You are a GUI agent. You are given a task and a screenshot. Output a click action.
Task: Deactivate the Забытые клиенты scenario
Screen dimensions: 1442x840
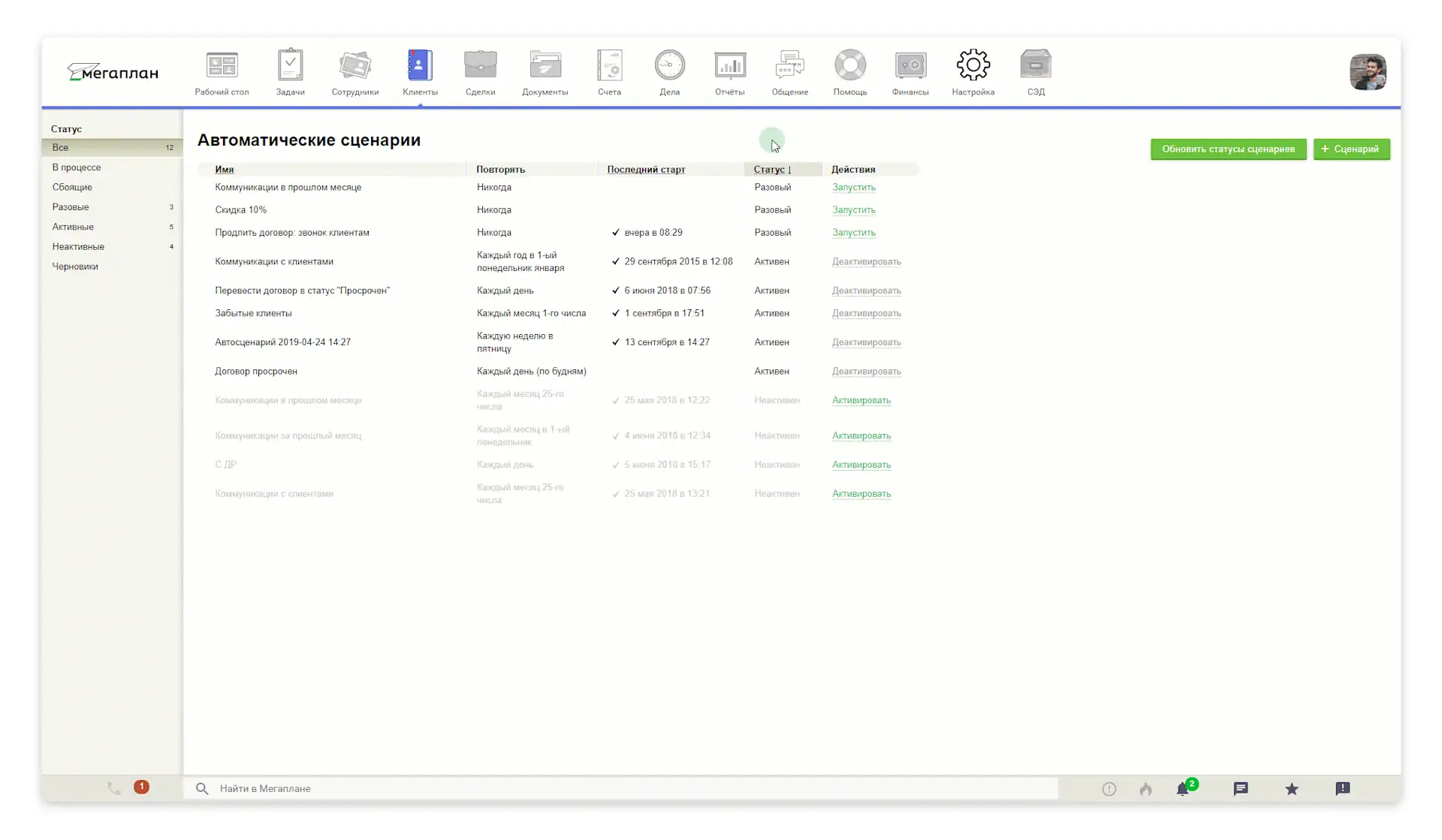pyautogui.click(x=866, y=314)
